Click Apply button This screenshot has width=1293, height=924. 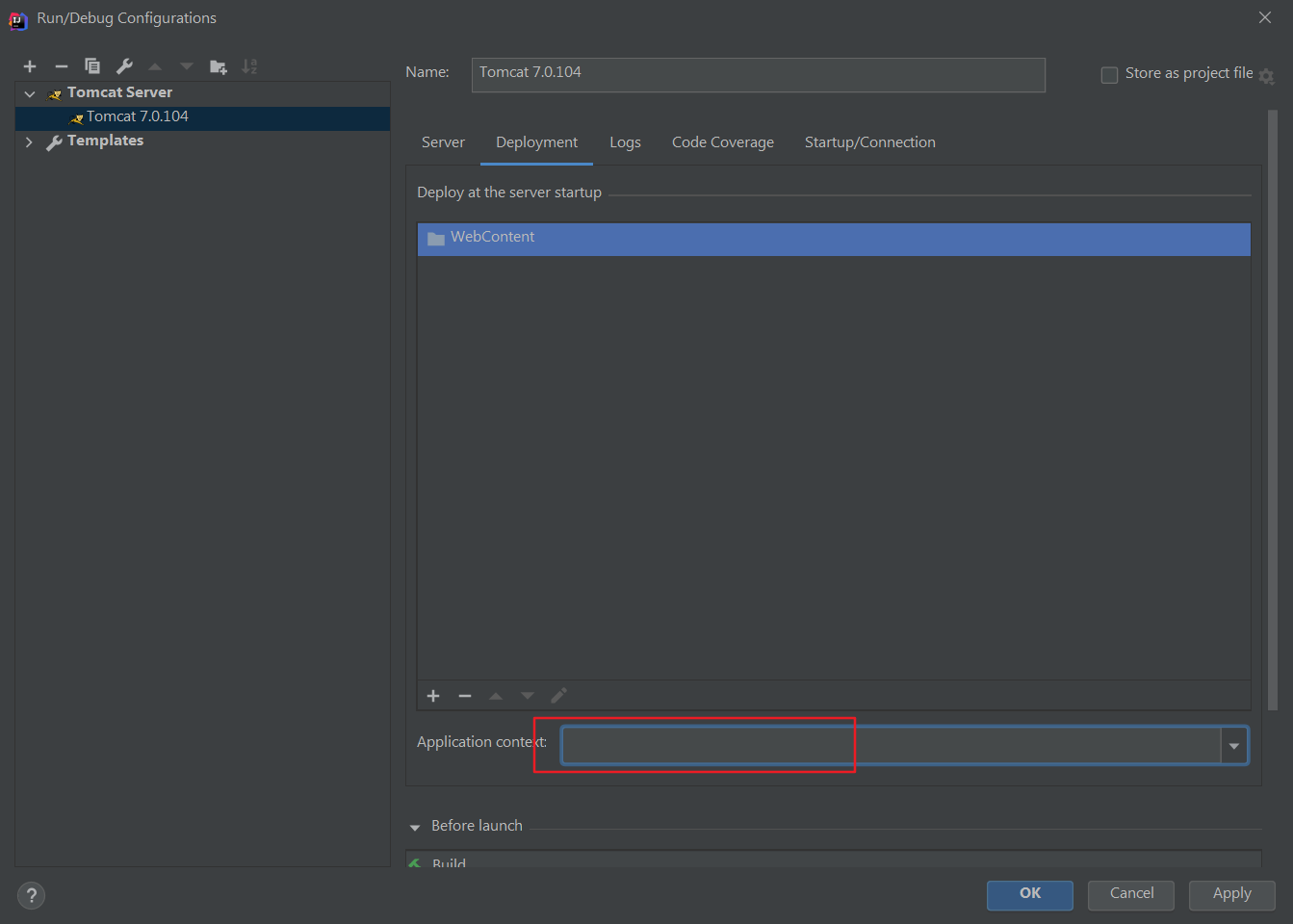tap(1232, 894)
